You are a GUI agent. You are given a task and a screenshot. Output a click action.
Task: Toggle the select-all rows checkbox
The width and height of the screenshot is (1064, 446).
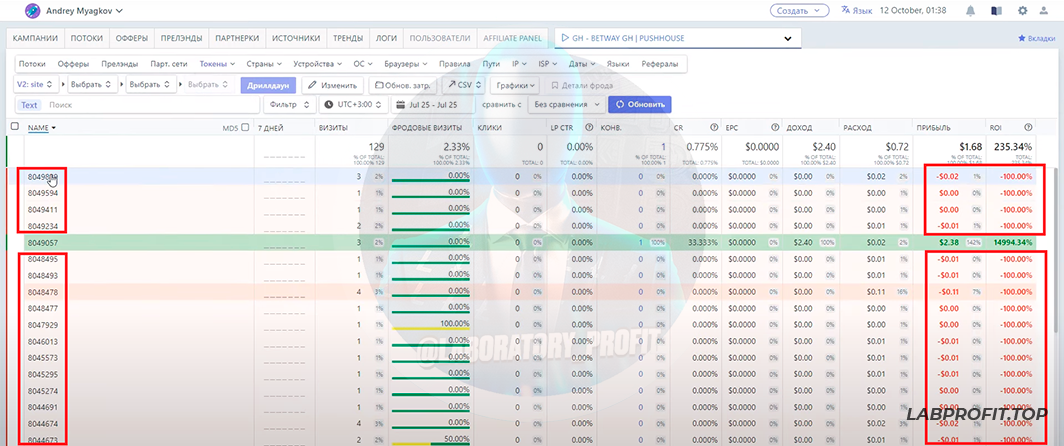[14, 127]
